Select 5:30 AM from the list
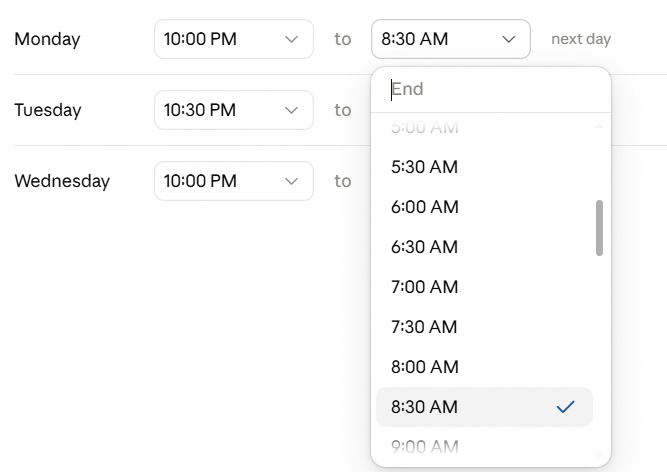 point(485,167)
